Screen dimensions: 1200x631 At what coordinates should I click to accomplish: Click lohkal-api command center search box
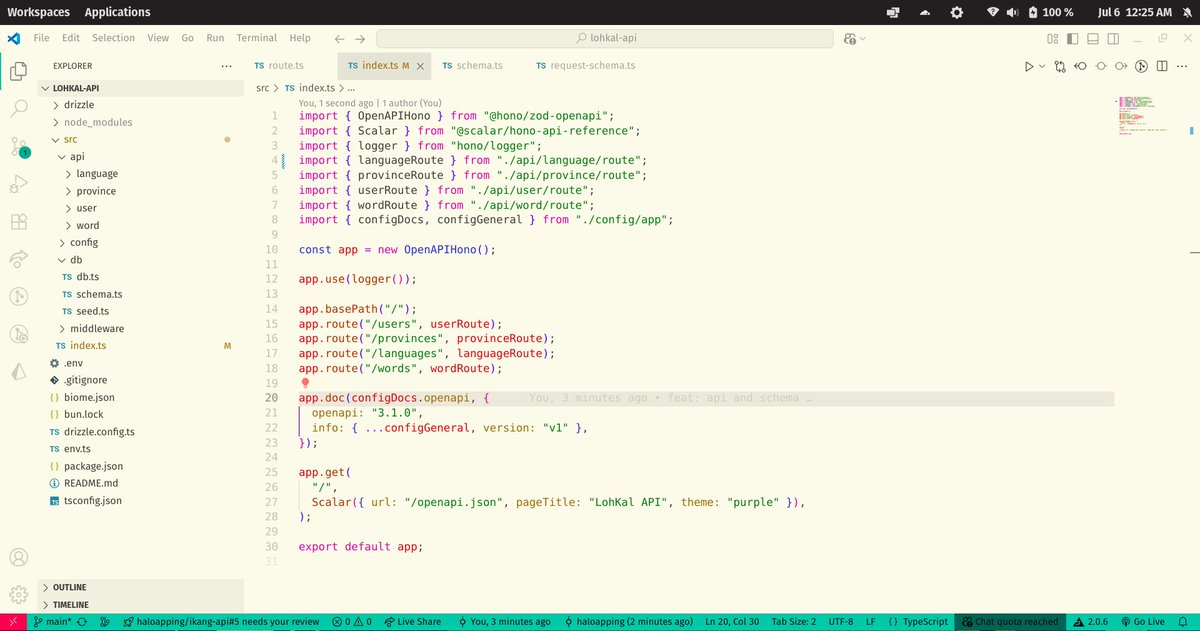604,38
